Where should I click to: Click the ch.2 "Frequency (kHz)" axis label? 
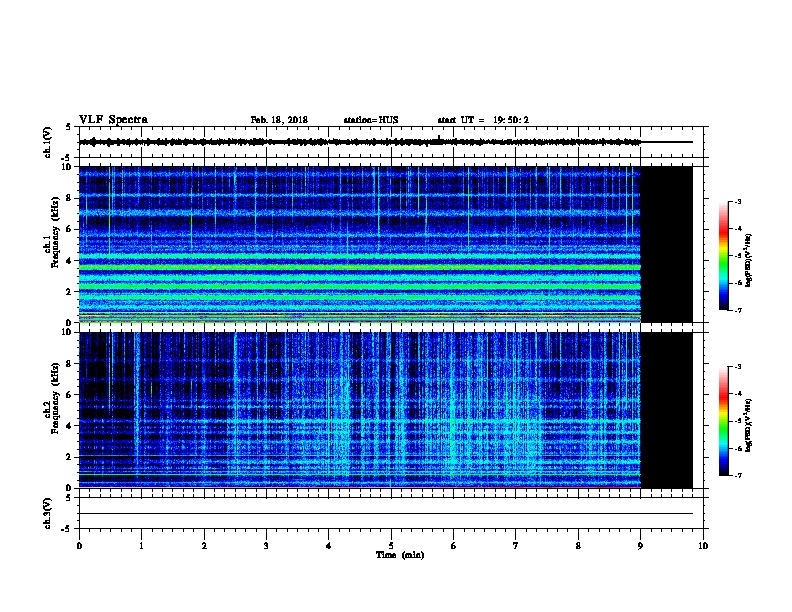(x=55, y=398)
